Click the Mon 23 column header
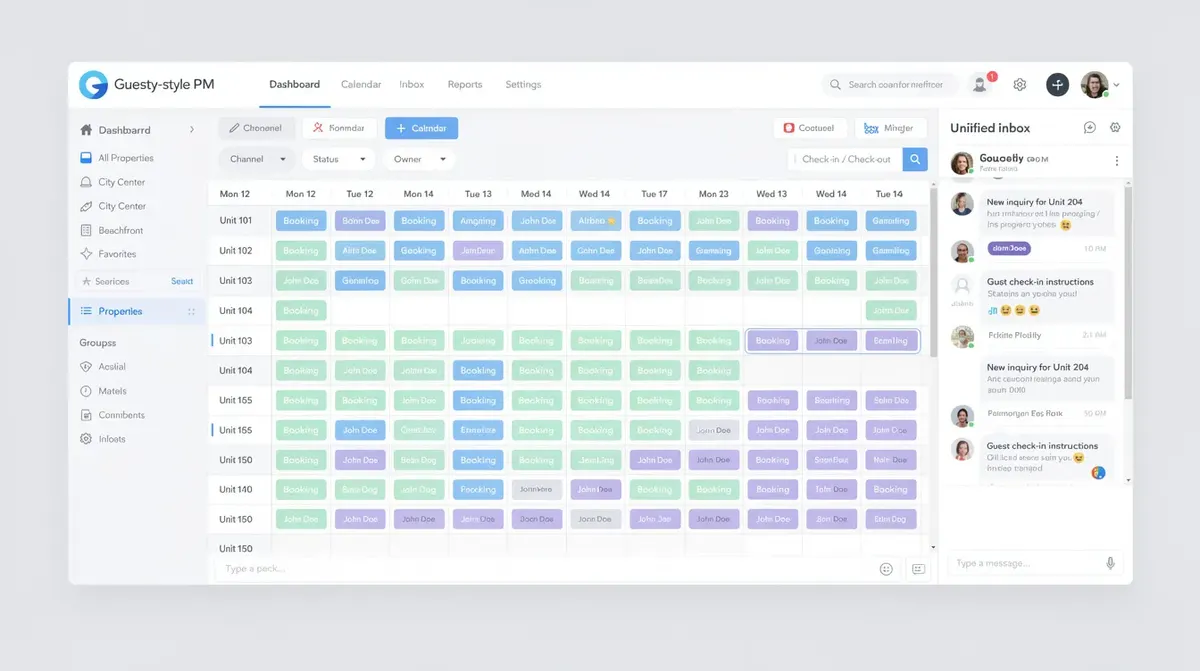 click(714, 194)
